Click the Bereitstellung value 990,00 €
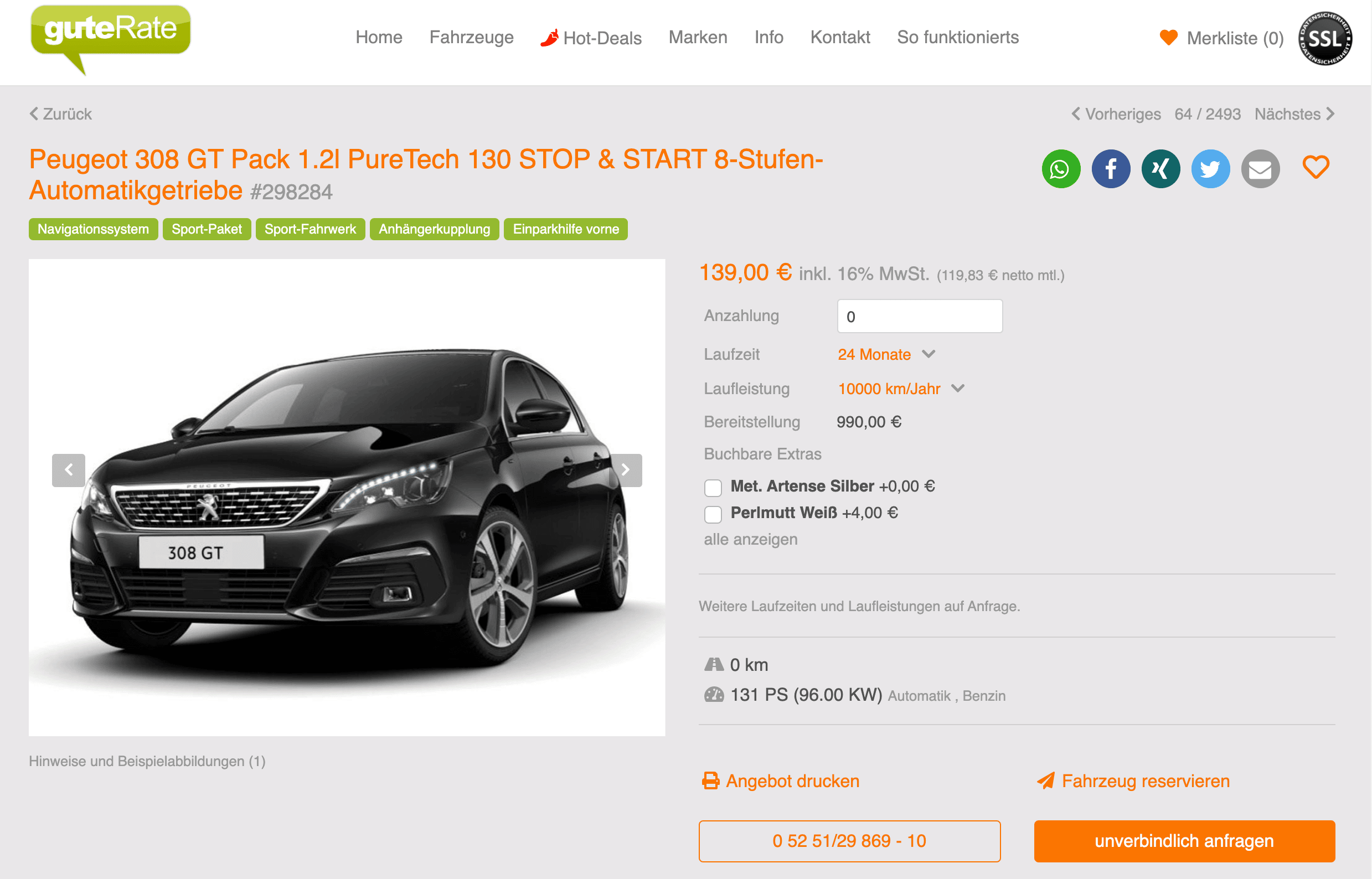1372x879 pixels. tap(868, 422)
